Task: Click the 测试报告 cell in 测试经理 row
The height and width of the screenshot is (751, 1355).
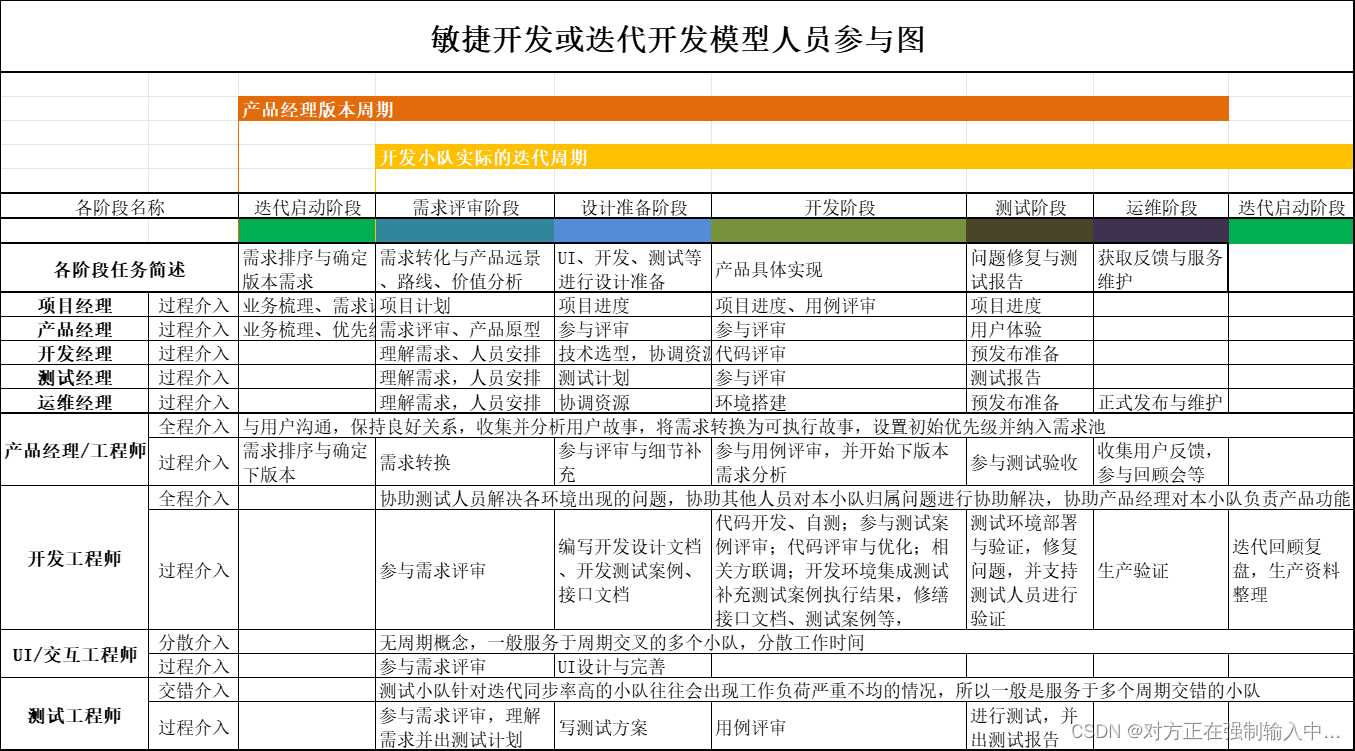Action: coord(1030,378)
